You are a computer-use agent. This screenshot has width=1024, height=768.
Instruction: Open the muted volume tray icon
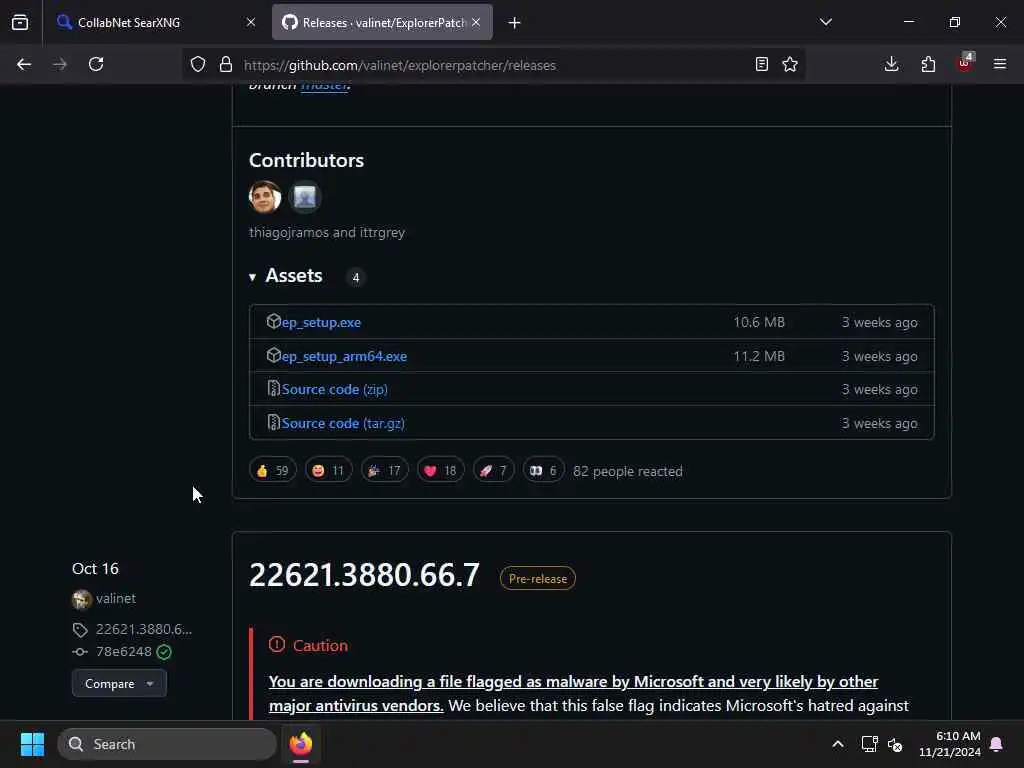[x=895, y=744]
